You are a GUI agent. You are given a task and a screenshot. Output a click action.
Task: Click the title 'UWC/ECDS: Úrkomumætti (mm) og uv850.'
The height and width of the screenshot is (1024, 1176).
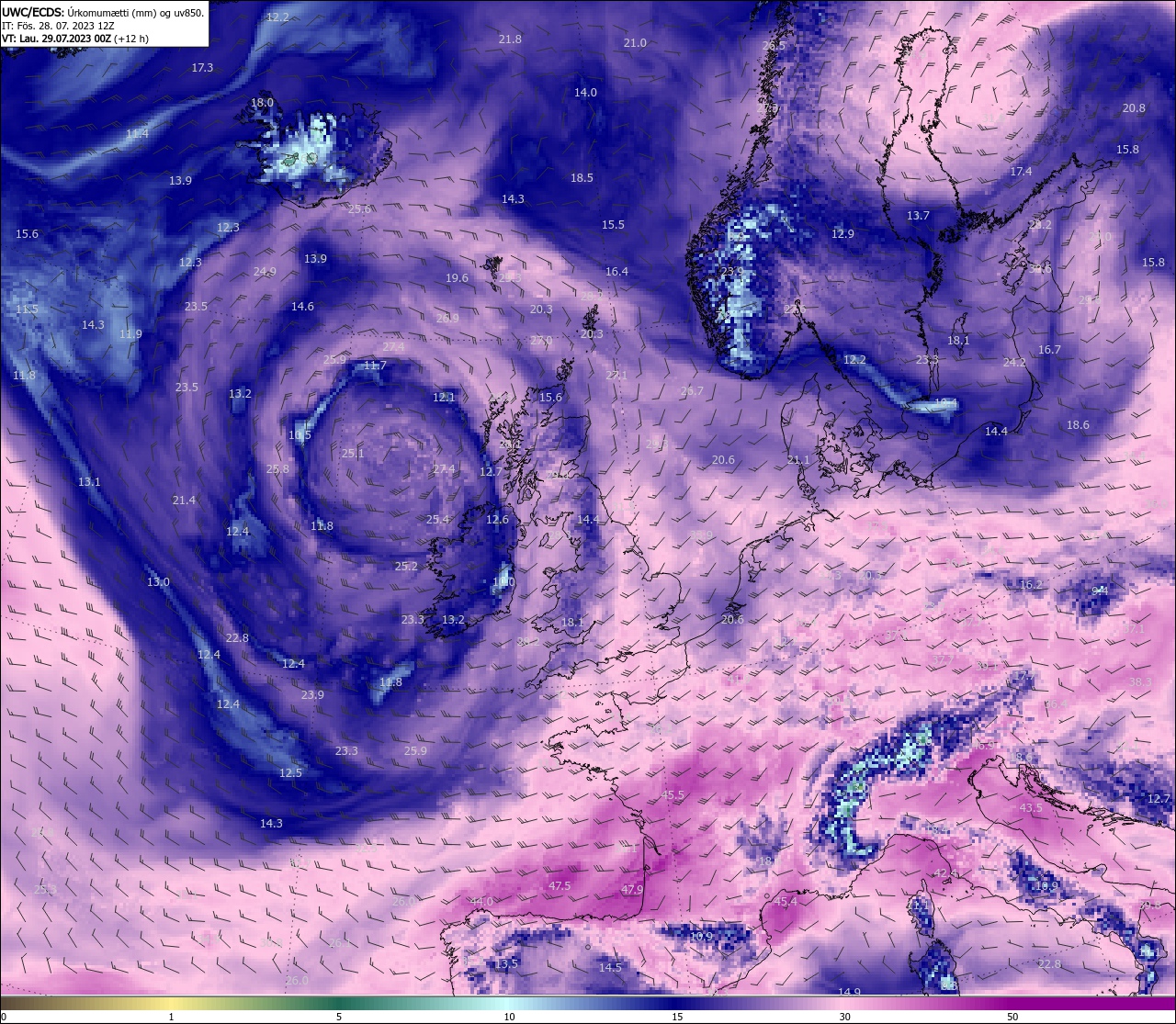pyautogui.click(x=103, y=13)
